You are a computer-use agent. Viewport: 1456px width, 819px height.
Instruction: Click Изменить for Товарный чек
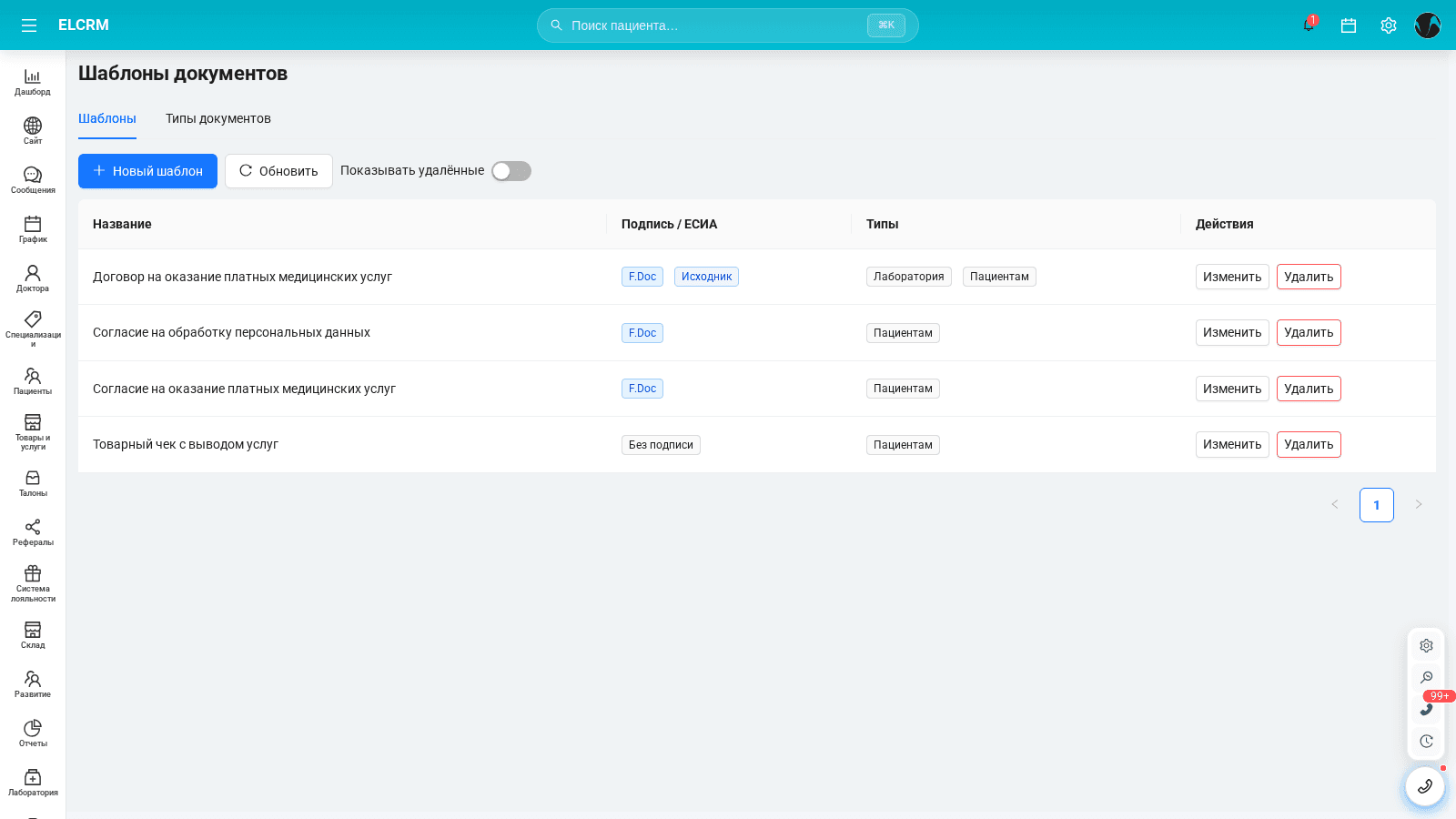[x=1232, y=444]
